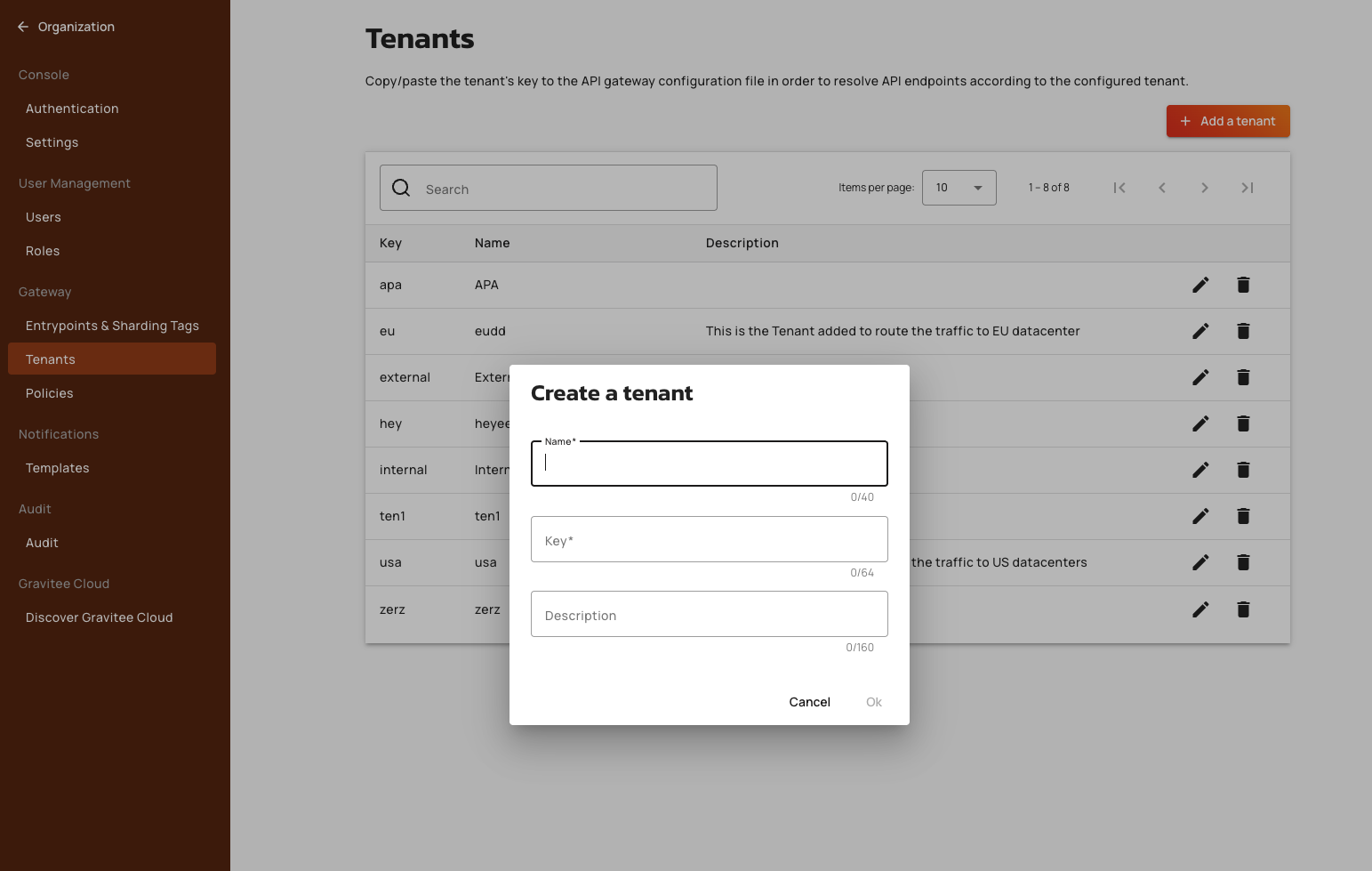This screenshot has width=1372, height=871.
Task: Open Authentication in sidebar
Action: point(72,109)
